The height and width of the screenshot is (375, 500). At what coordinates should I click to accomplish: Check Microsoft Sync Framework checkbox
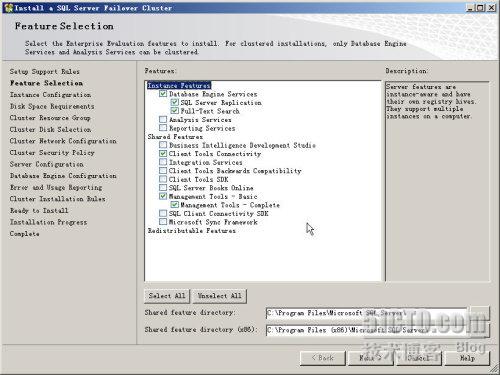pos(163,222)
